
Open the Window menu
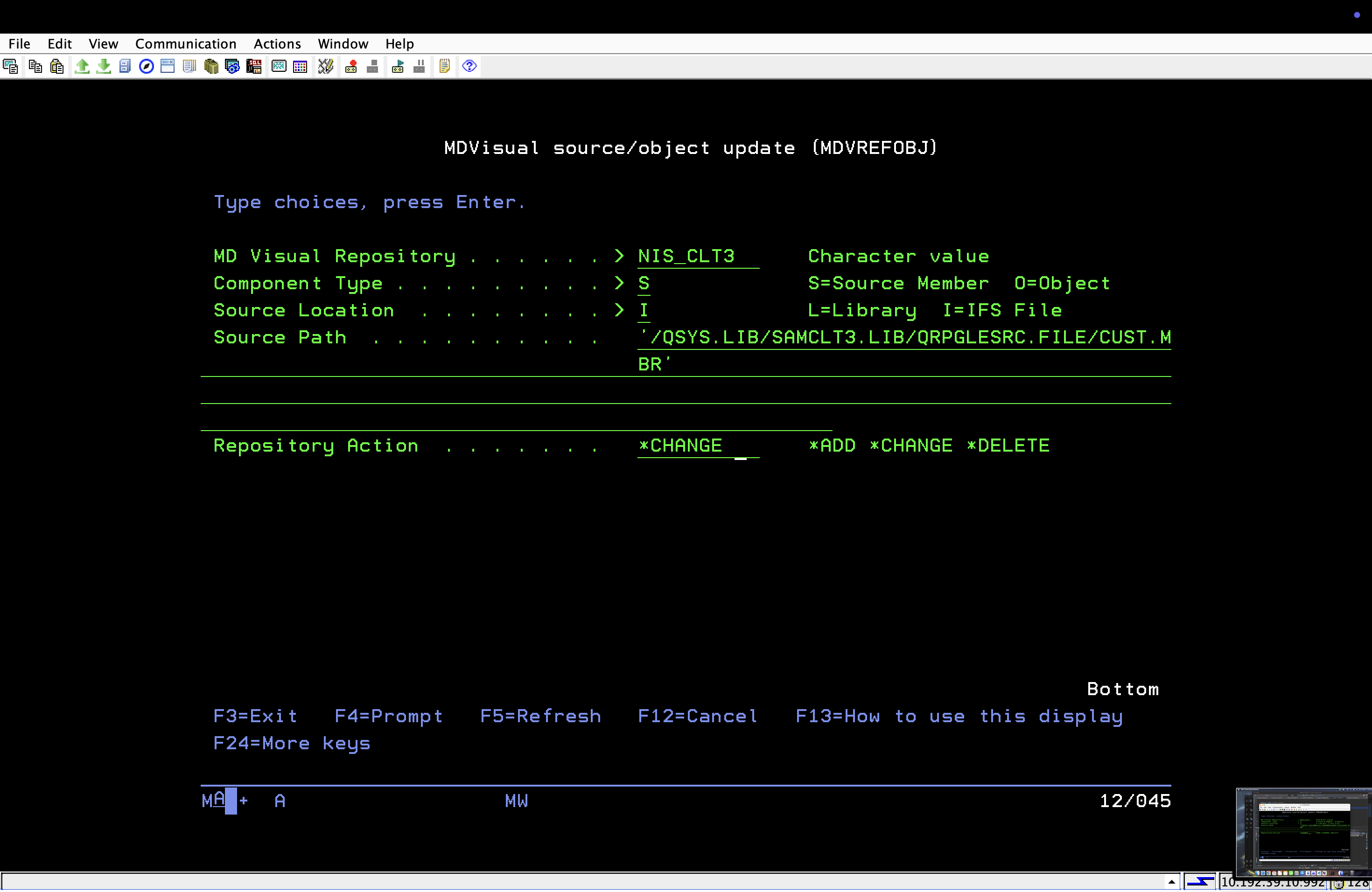coord(343,44)
